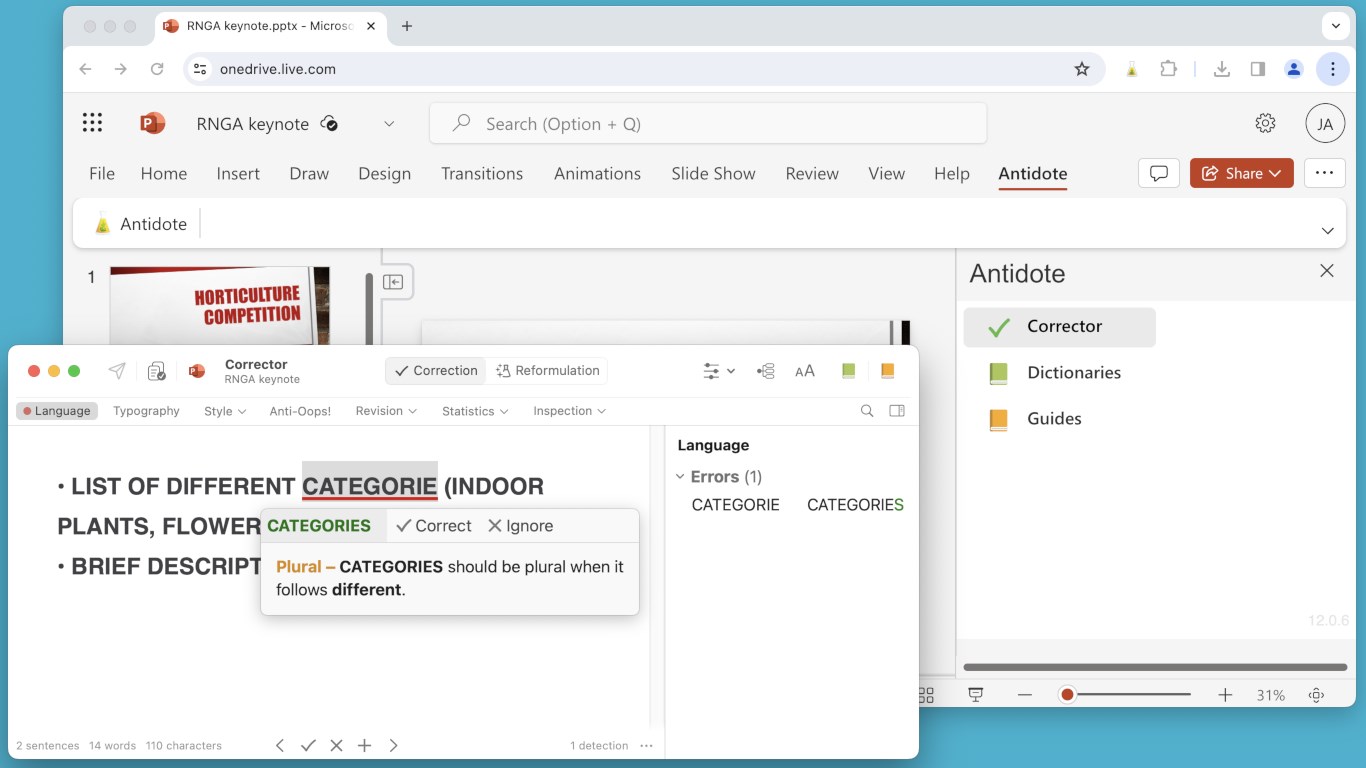Click the slide sorter view icon
This screenshot has width=1366, height=768.
(926, 695)
